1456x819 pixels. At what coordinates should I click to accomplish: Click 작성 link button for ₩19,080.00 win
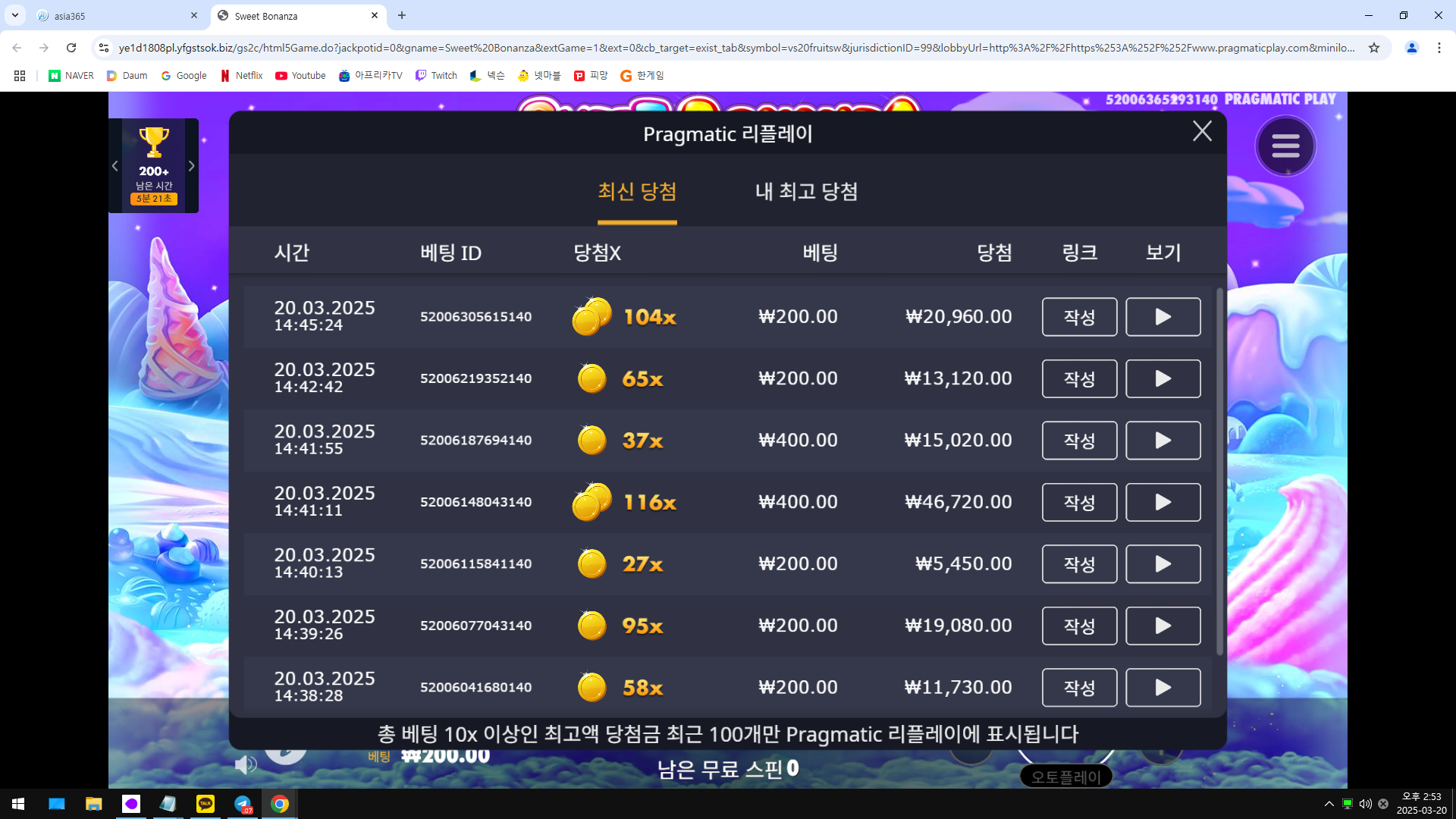point(1079,626)
